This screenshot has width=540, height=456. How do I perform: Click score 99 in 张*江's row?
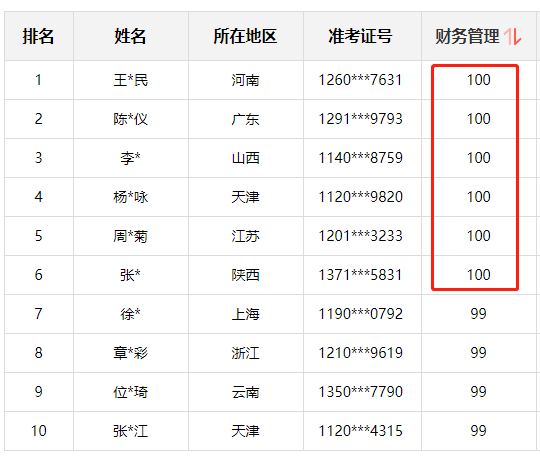[478, 431]
